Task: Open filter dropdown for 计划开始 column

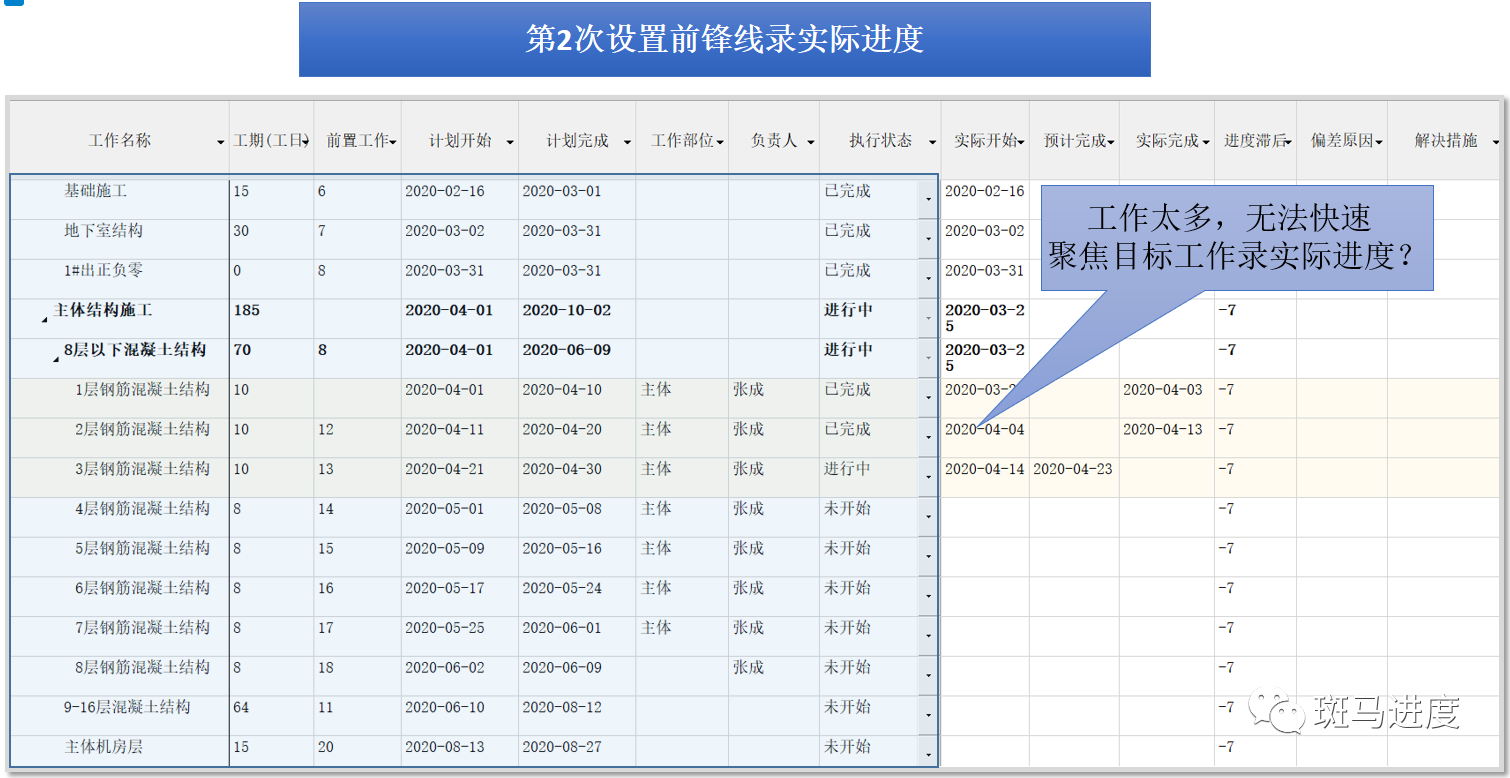Action: [x=510, y=143]
